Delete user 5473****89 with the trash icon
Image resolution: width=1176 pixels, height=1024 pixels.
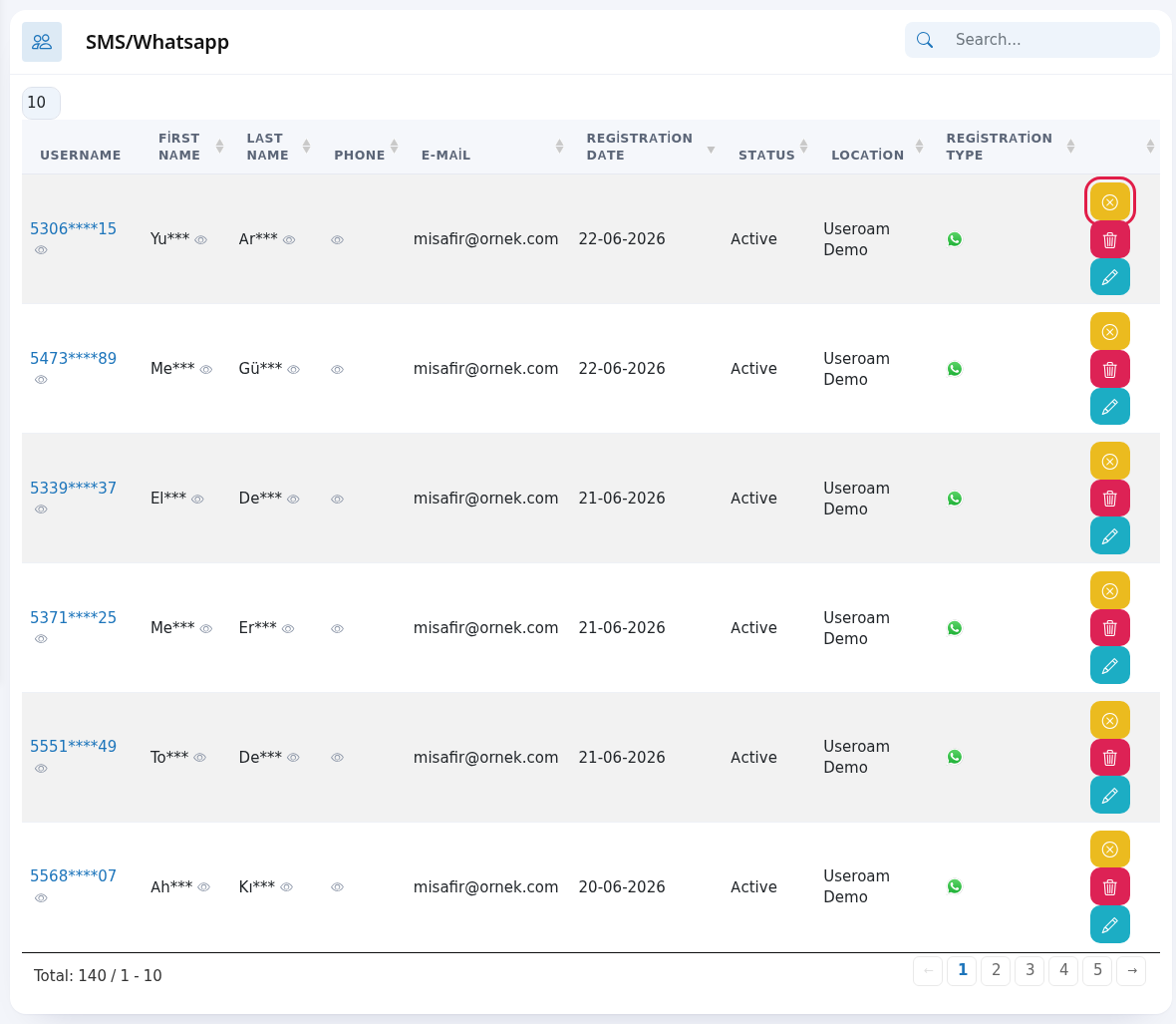click(x=1110, y=369)
